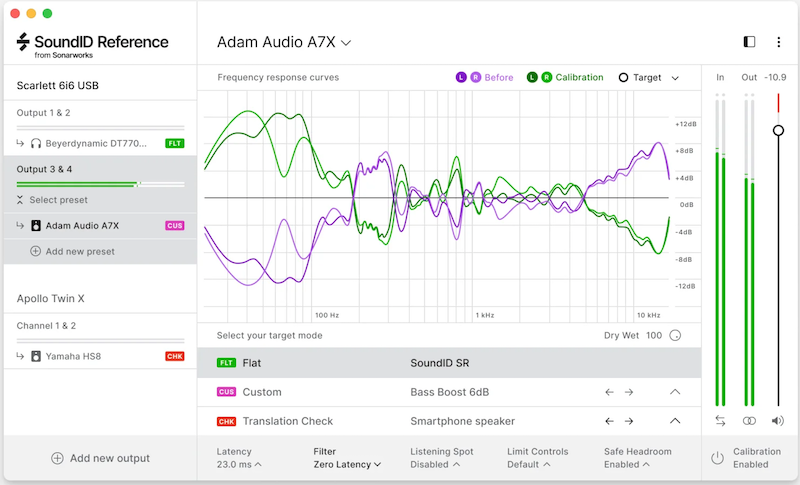This screenshot has height=485, width=800.
Task: Click the mono listening overlapping circles icon
Action: pyautogui.click(x=750, y=422)
